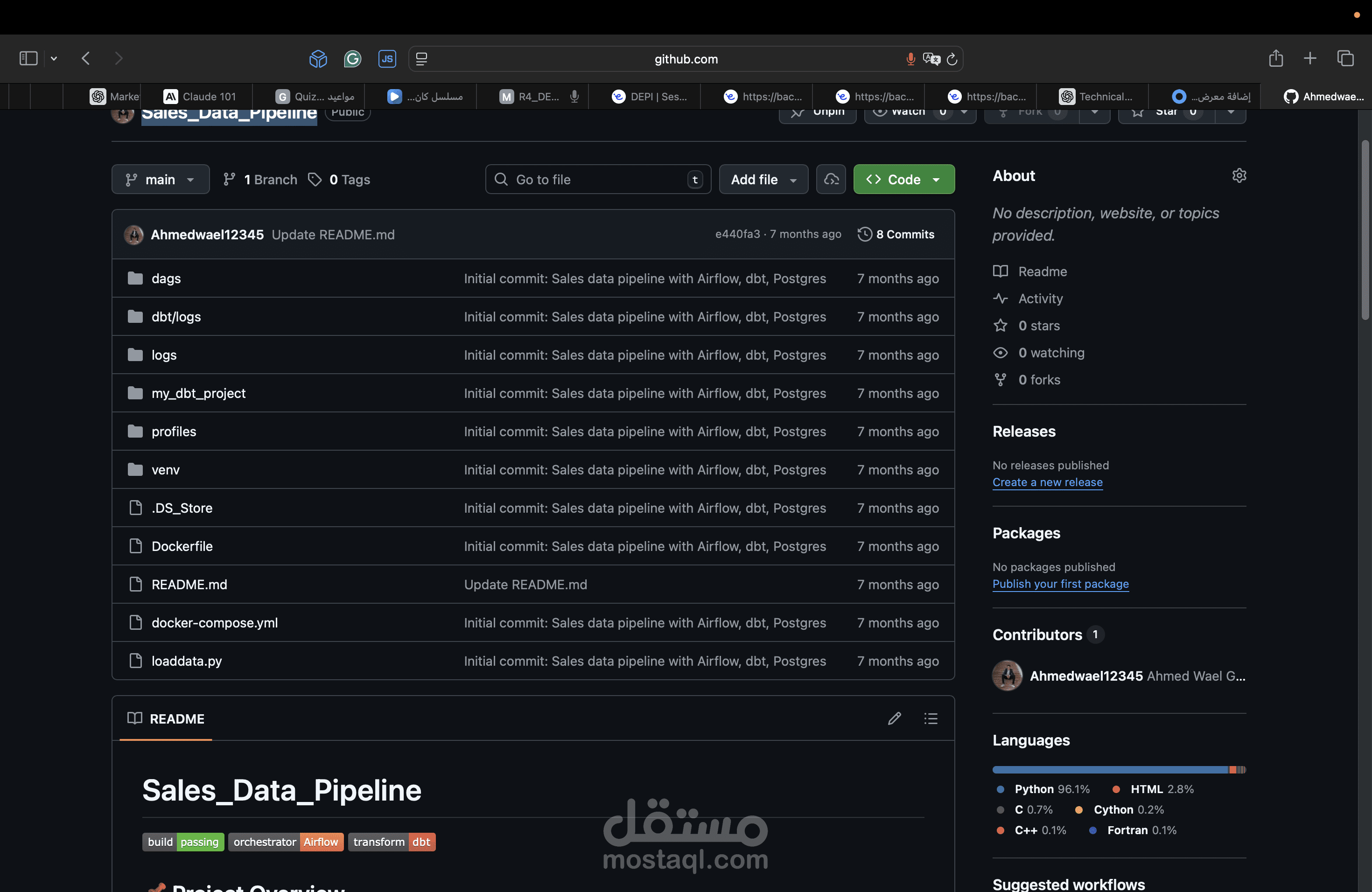1372x892 pixels.
Task: Open repository settings gear in About section
Action: (1239, 175)
